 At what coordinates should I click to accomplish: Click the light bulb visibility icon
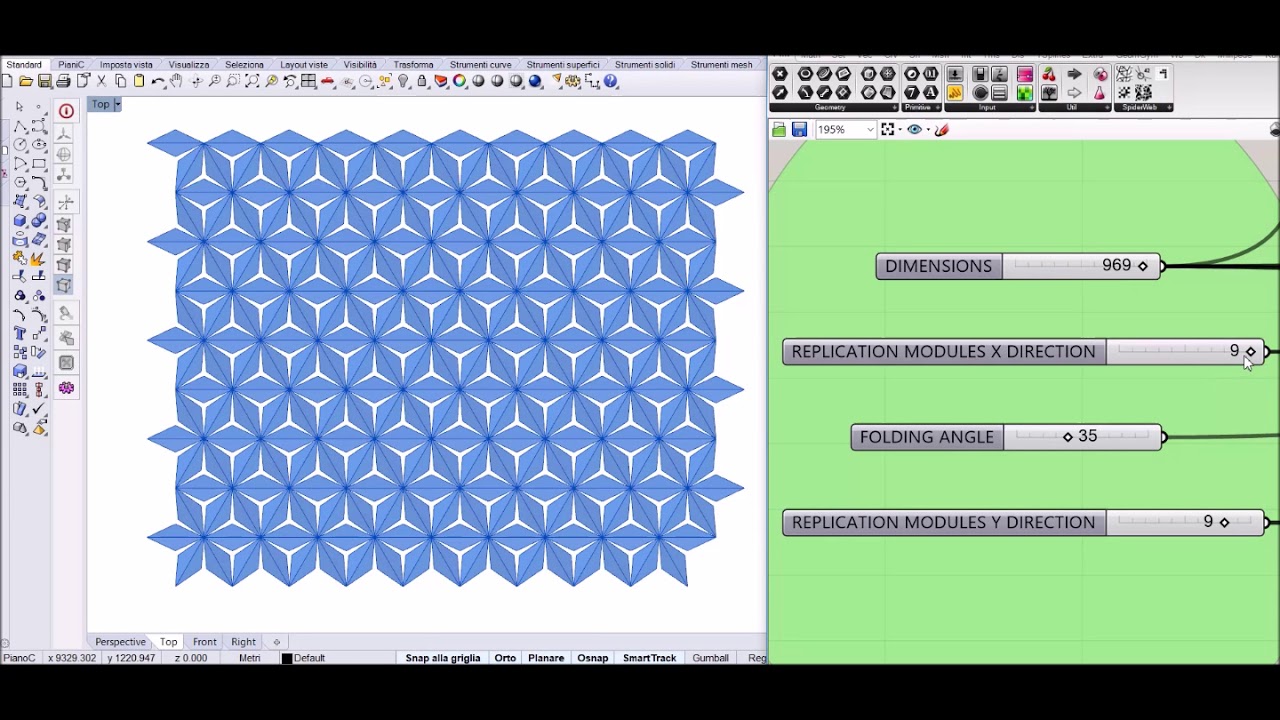tap(403, 81)
